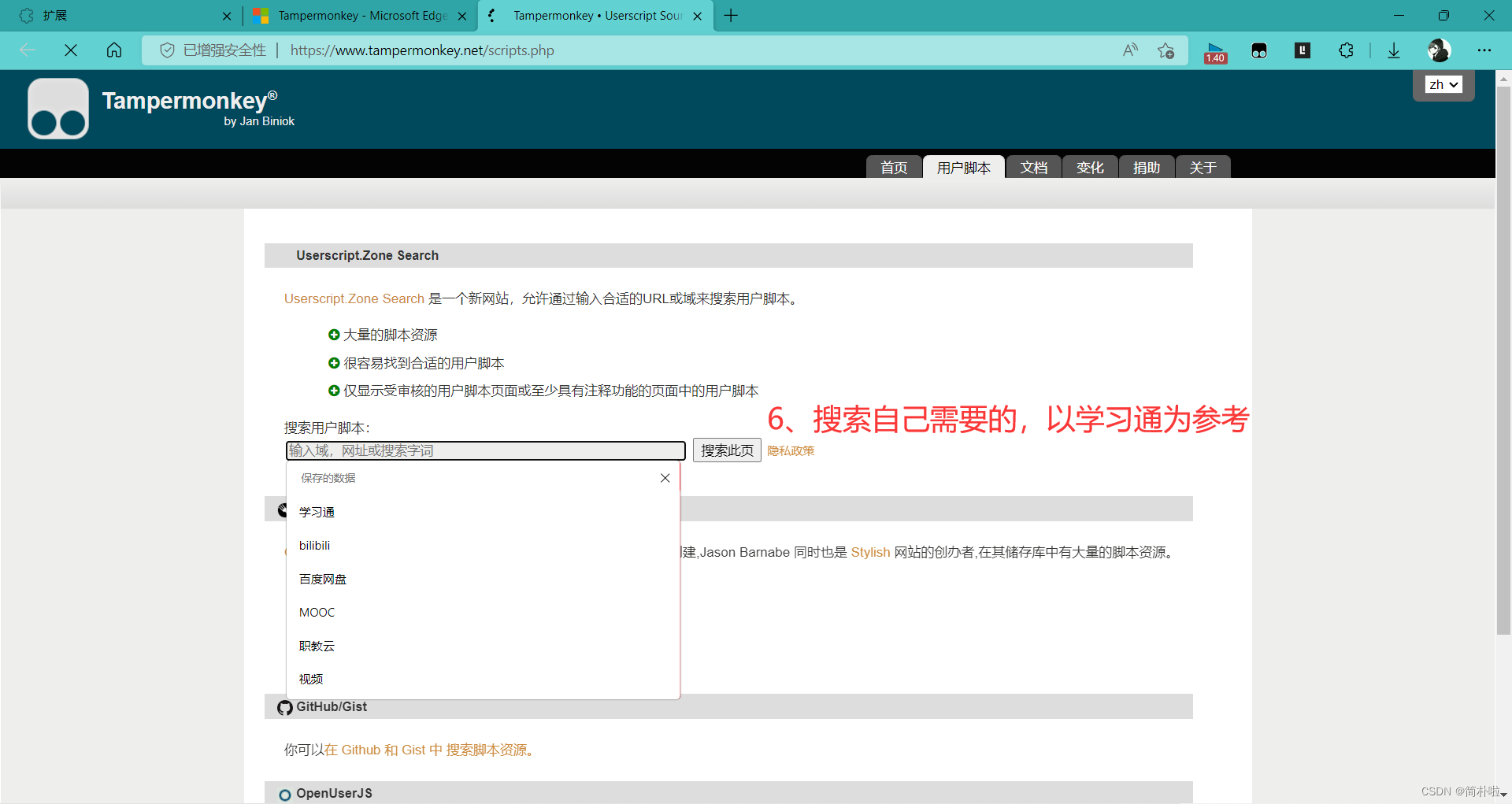
Task: Open the Stylish link
Action: (870, 552)
